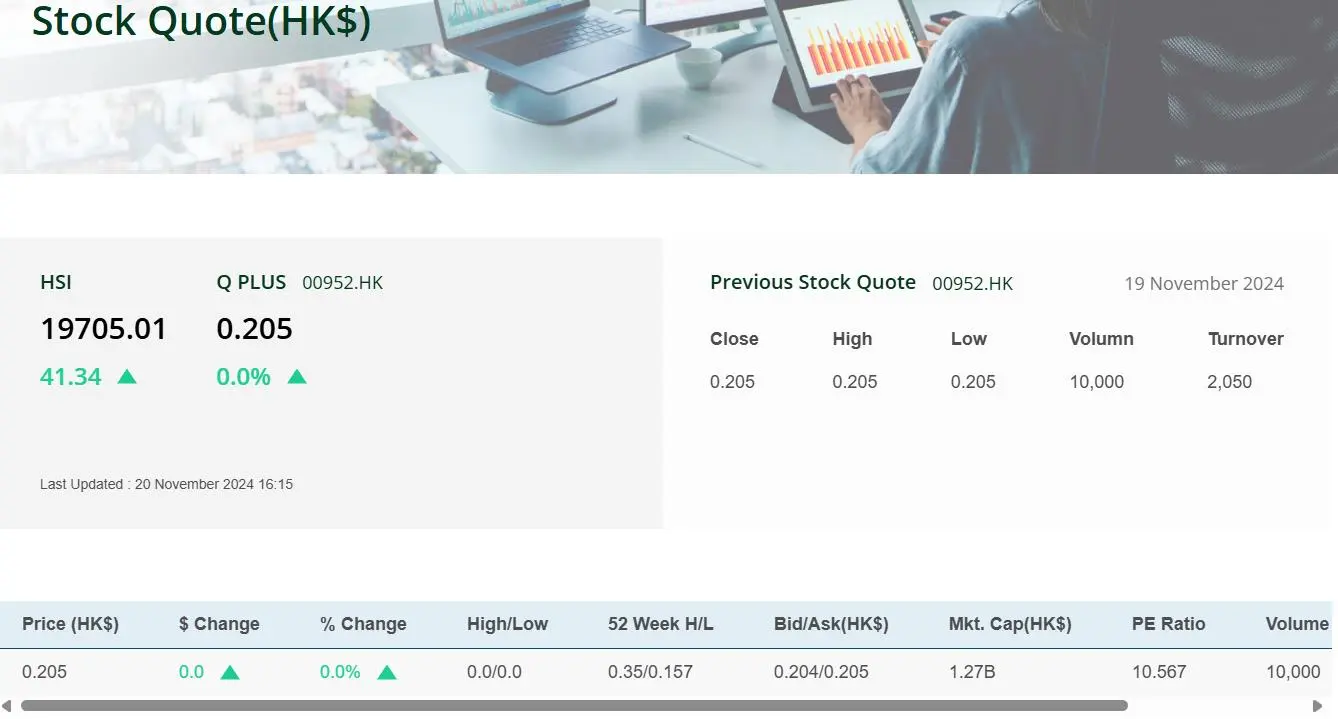Viewport: 1338px width, 719px height.
Task: Click the Mkt. Cap cell 1.27B
Action: [x=972, y=672]
